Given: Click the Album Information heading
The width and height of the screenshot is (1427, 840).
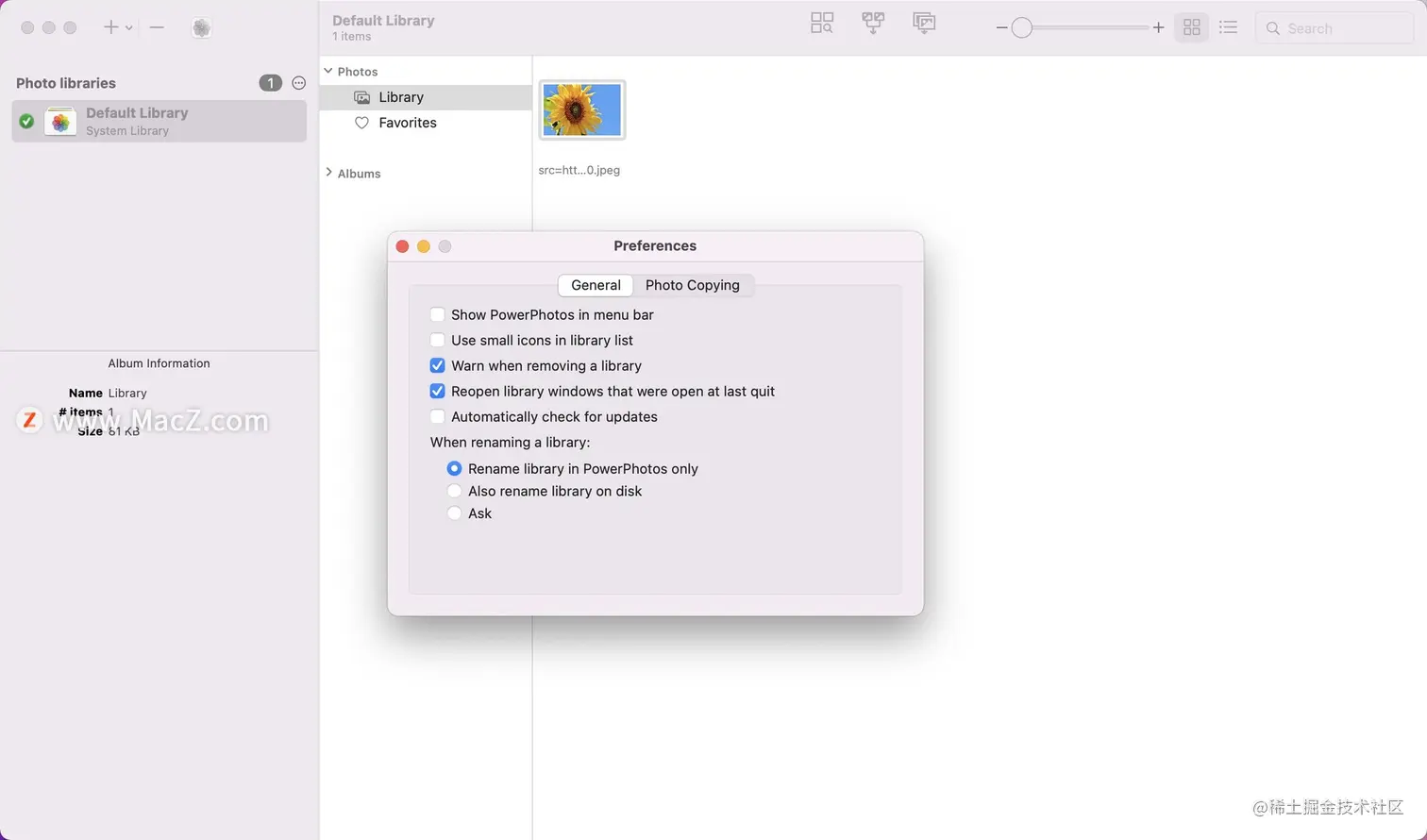Looking at the screenshot, I should pyautogui.click(x=159, y=363).
